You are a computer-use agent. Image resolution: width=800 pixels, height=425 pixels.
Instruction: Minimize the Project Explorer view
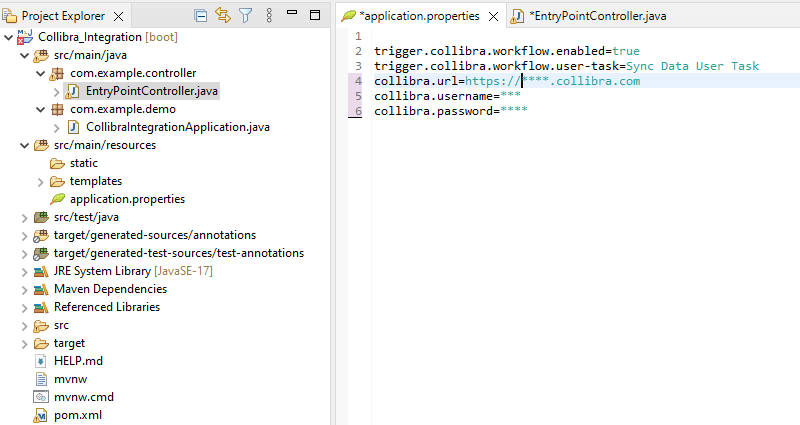292,12
